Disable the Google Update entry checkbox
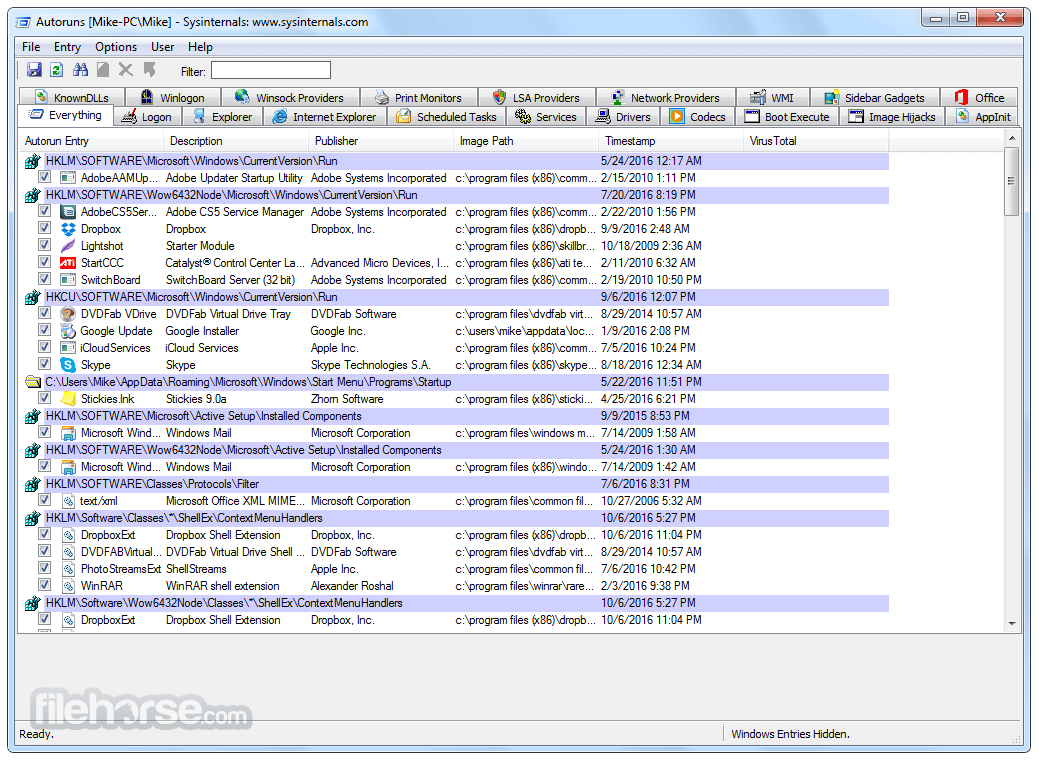The image size is (1039, 760). 44,331
